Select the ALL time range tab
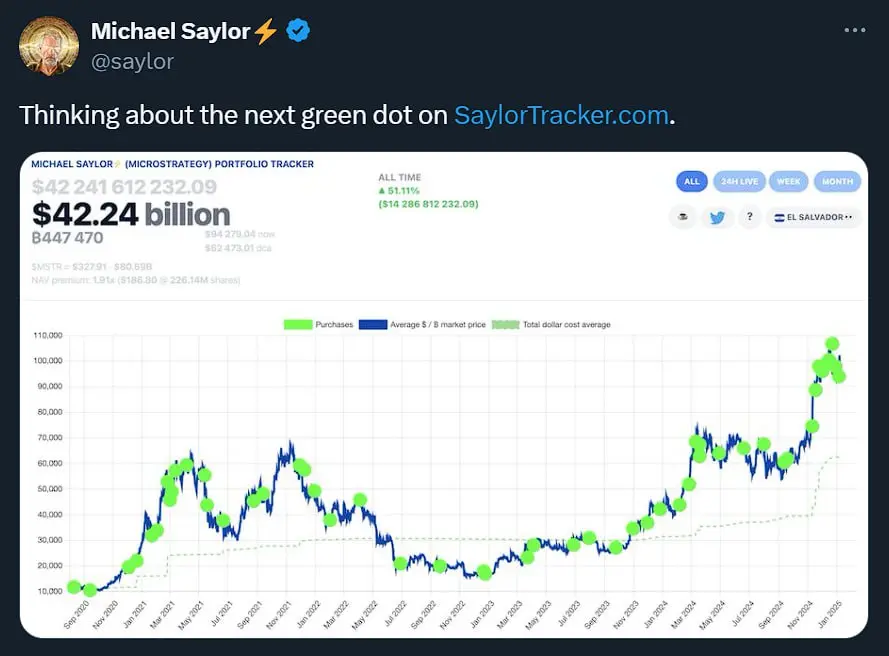 692,181
